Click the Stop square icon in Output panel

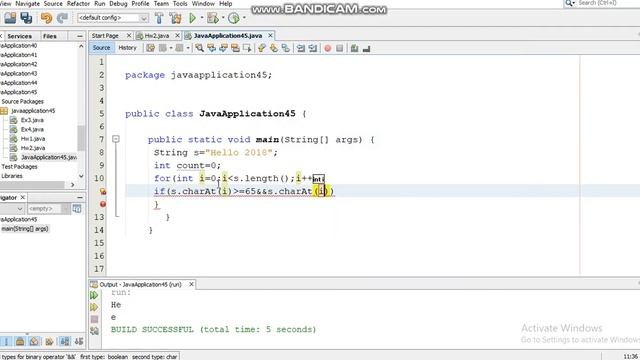(x=94, y=319)
